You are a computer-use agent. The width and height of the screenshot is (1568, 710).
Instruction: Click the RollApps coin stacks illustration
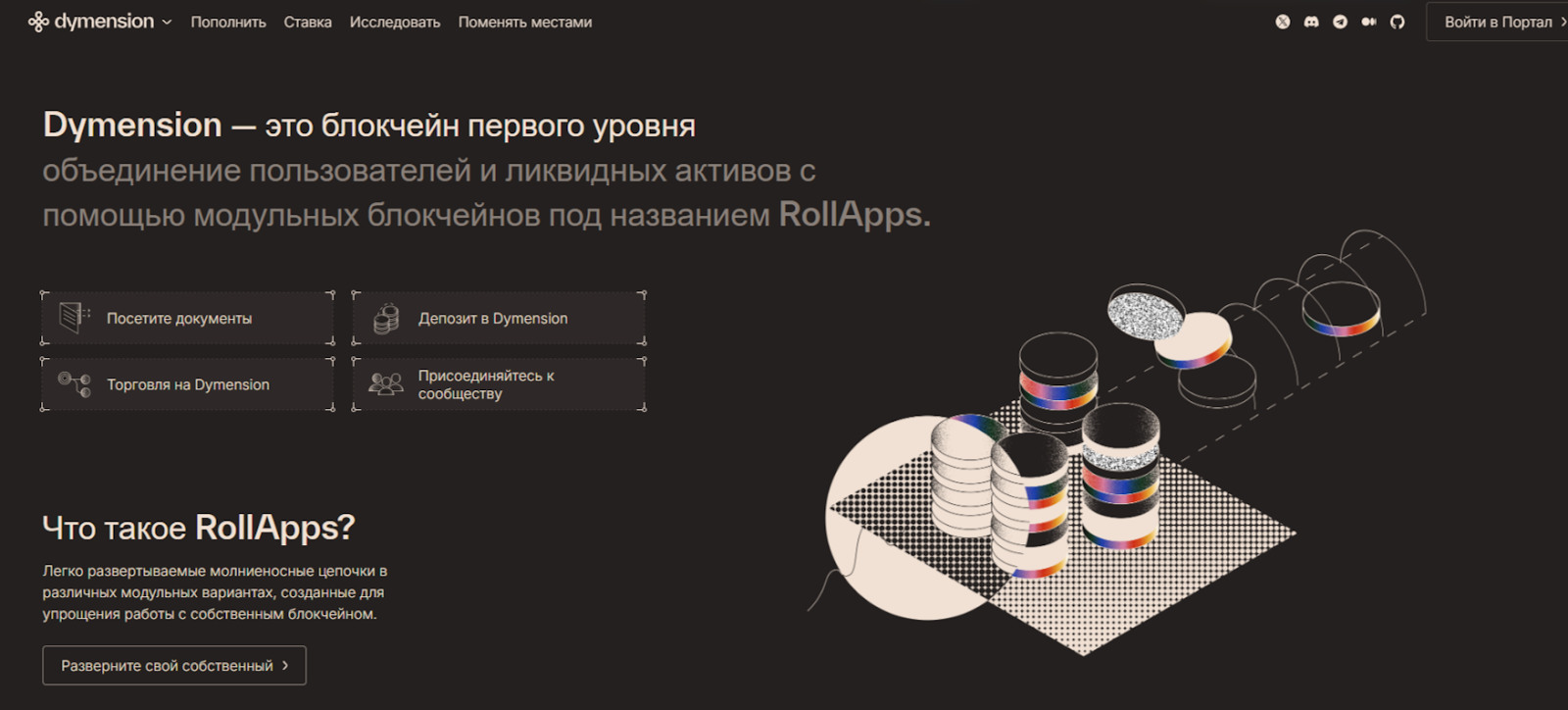pos(1115,443)
